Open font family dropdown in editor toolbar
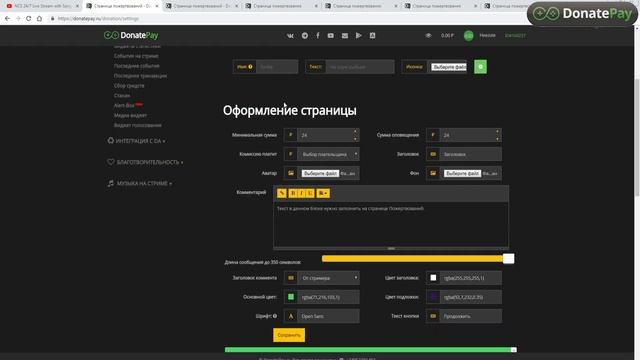 (323, 193)
